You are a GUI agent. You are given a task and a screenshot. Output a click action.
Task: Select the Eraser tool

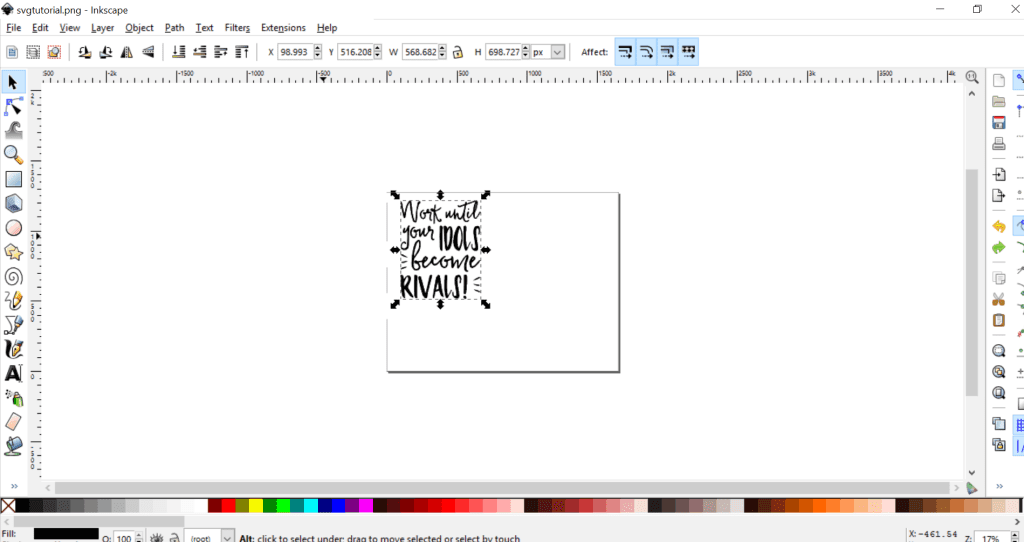click(x=13, y=421)
